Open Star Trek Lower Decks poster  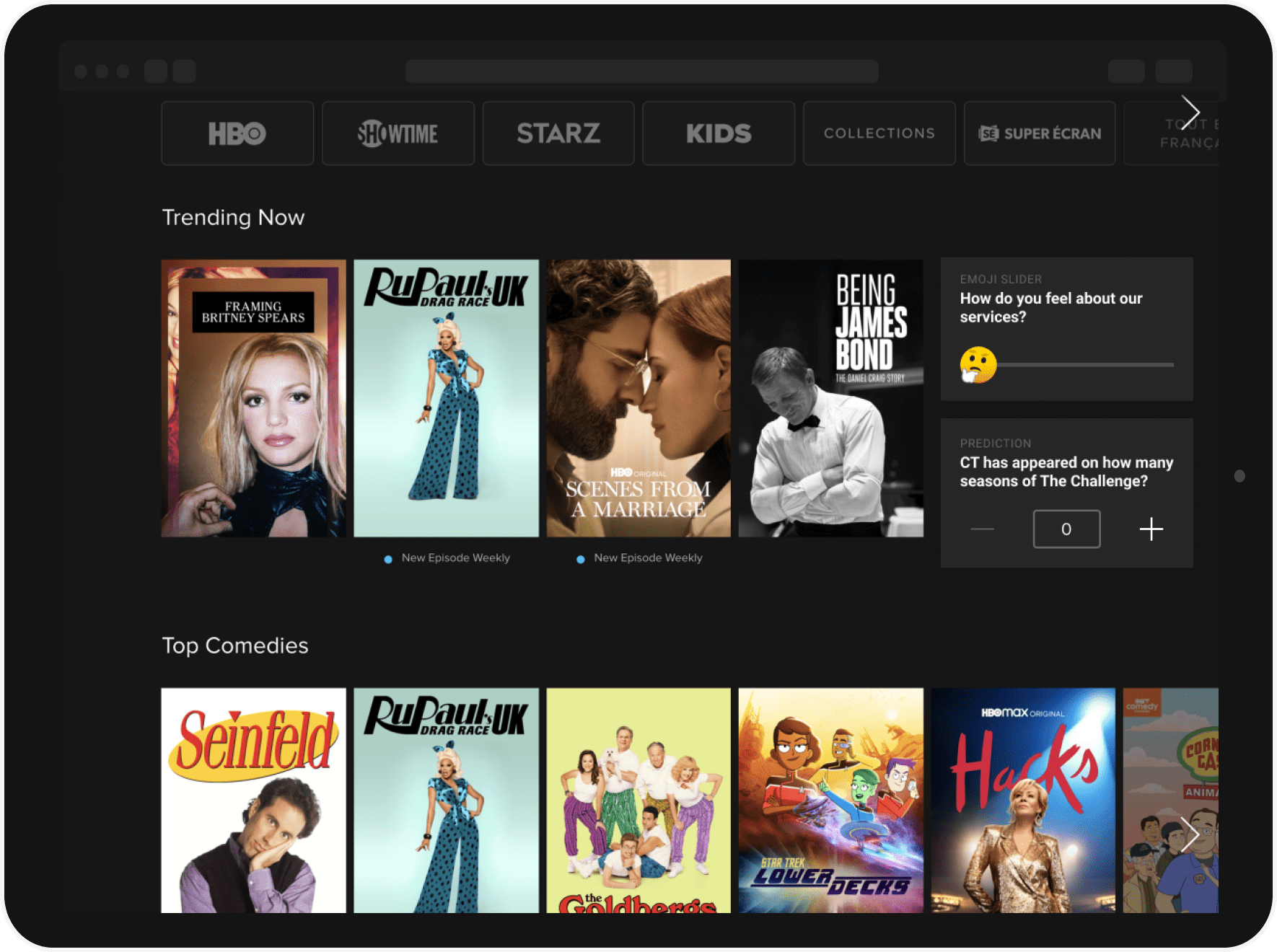pyautogui.click(x=831, y=801)
